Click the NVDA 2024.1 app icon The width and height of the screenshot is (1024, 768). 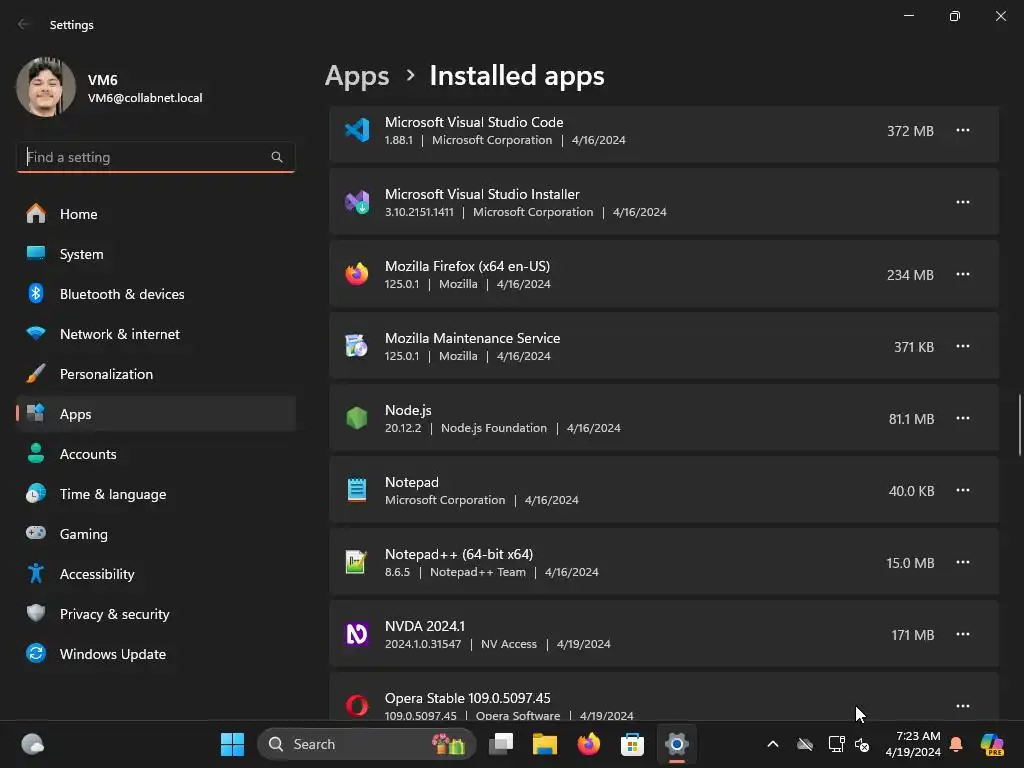pos(357,634)
